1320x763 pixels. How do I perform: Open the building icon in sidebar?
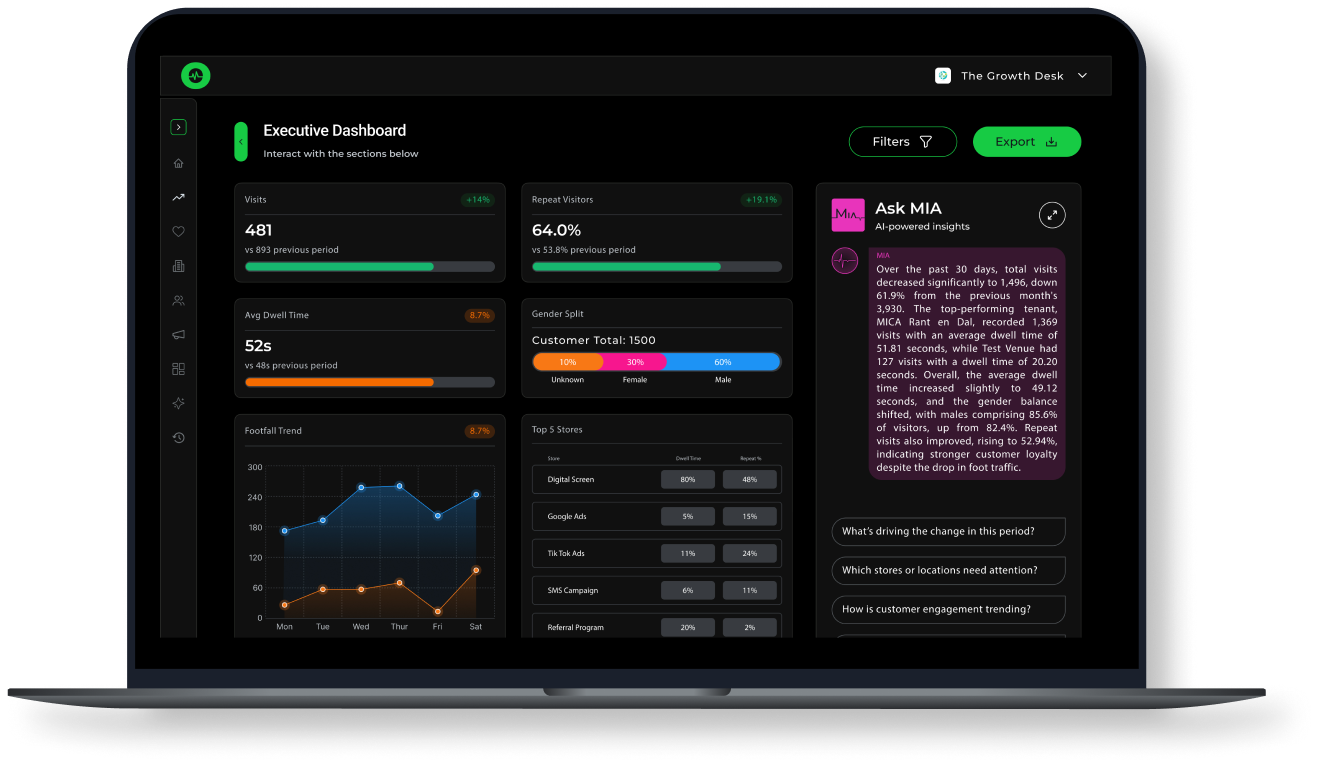(x=178, y=266)
